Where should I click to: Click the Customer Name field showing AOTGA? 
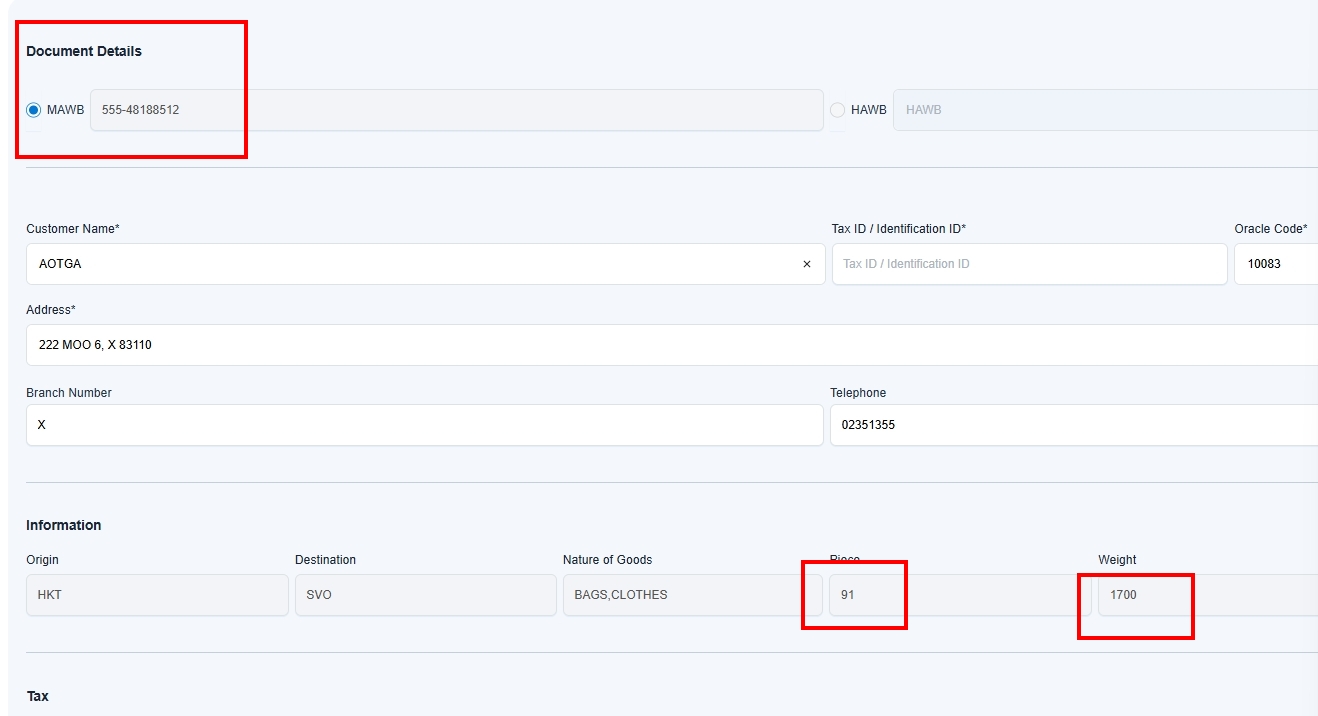pos(410,264)
